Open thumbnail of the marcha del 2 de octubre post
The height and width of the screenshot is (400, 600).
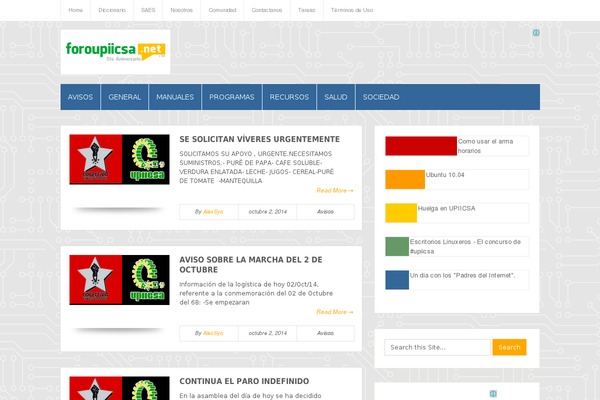[x=119, y=280]
